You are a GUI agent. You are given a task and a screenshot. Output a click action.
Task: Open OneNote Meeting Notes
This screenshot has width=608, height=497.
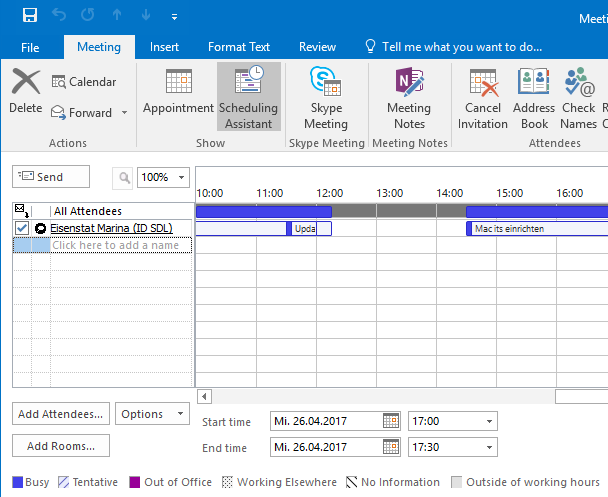[409, 98]
